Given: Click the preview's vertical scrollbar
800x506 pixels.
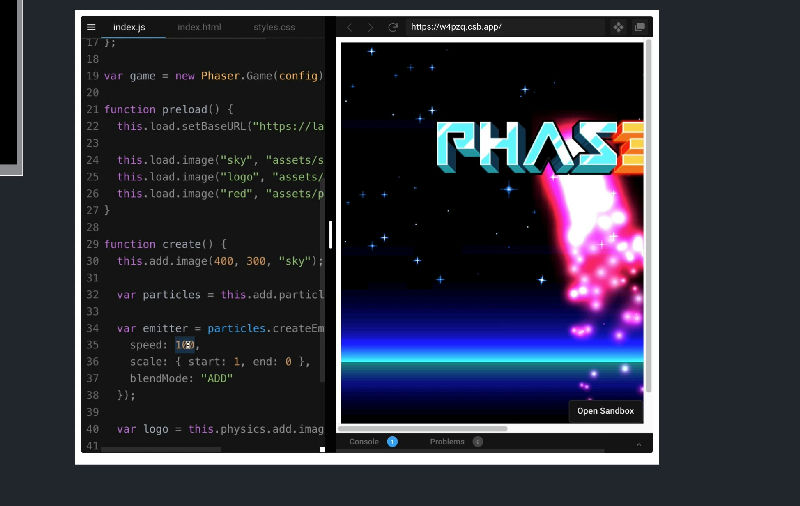Looking at the screenshot, I should point(648,216).
